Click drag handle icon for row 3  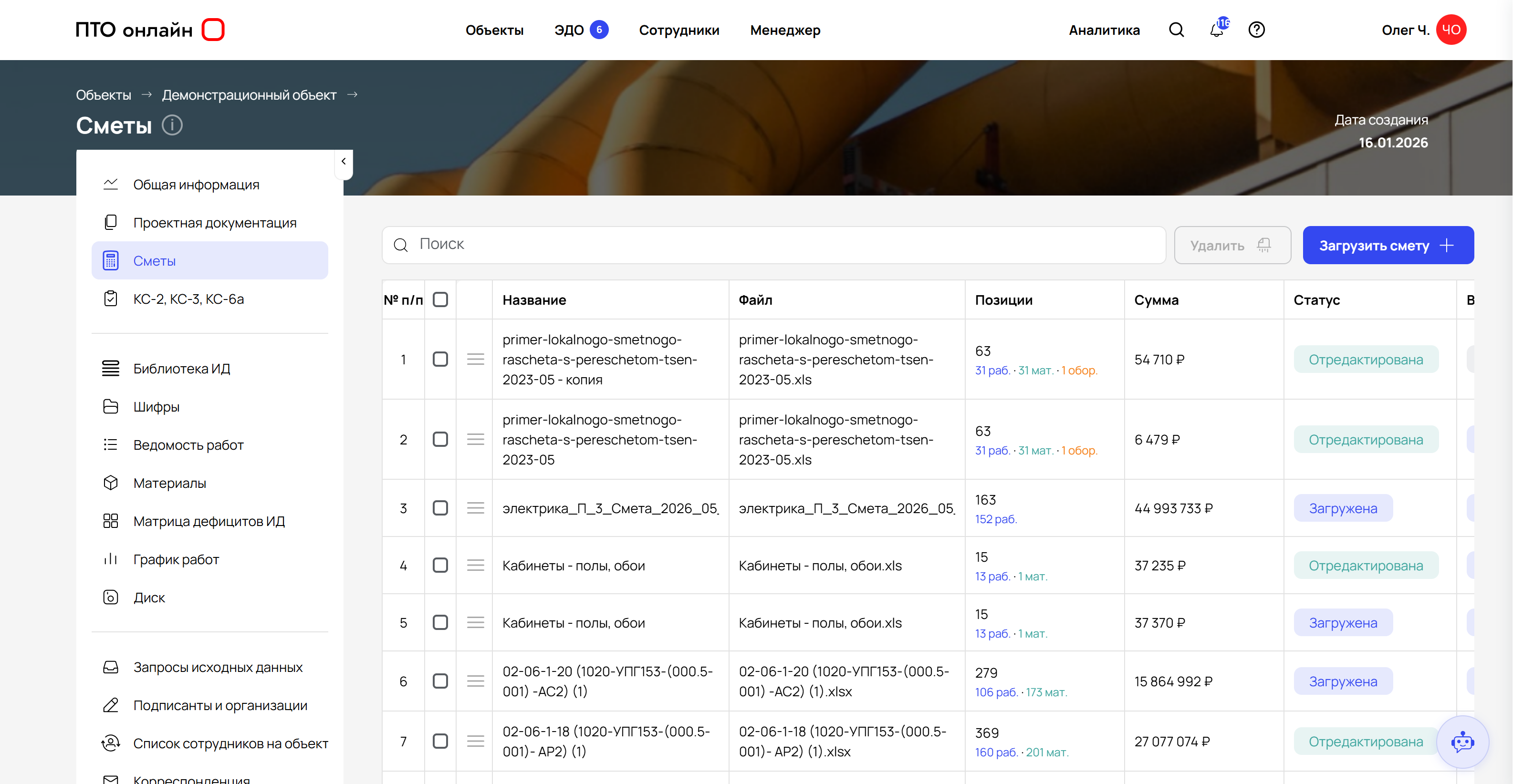tap(475, 507)
